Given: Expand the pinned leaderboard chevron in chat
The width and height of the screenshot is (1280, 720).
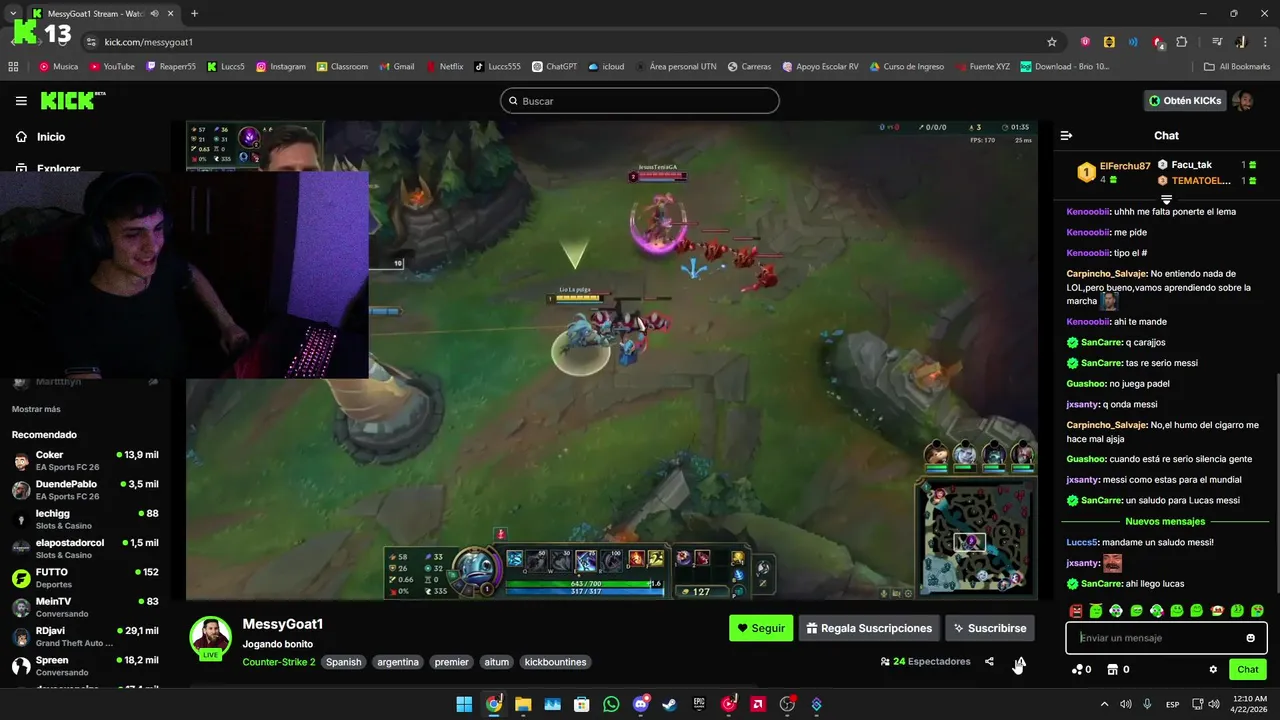Looking at the screenshot, I should point(1166,200).
